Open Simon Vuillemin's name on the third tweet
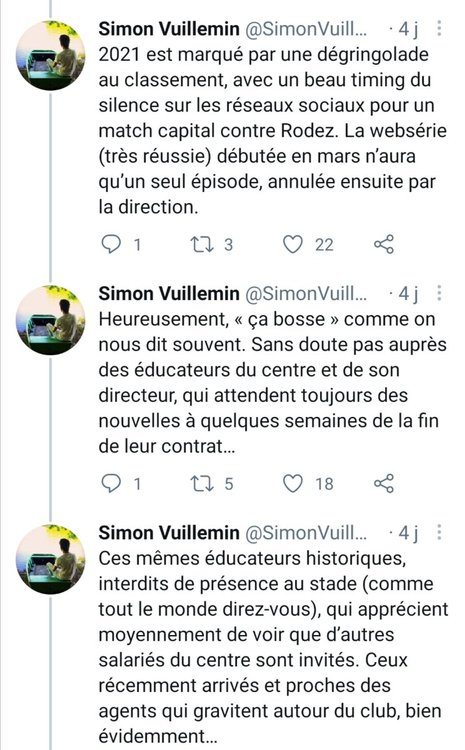Screen dimensions: 465x750 169,532
